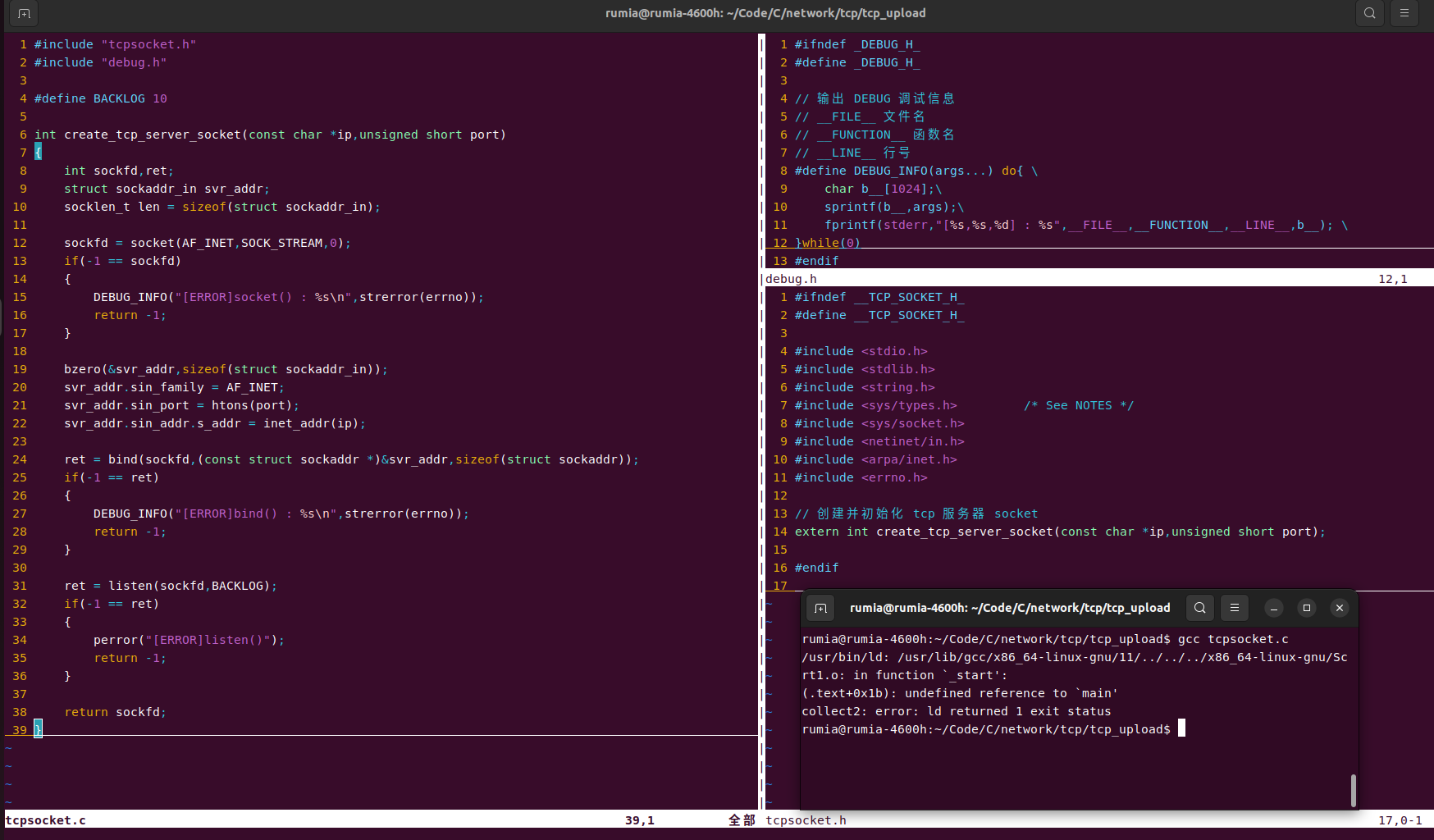Click the small terminal title bar text
This screenshot has height=840, width=1434.
[1010, 608]
